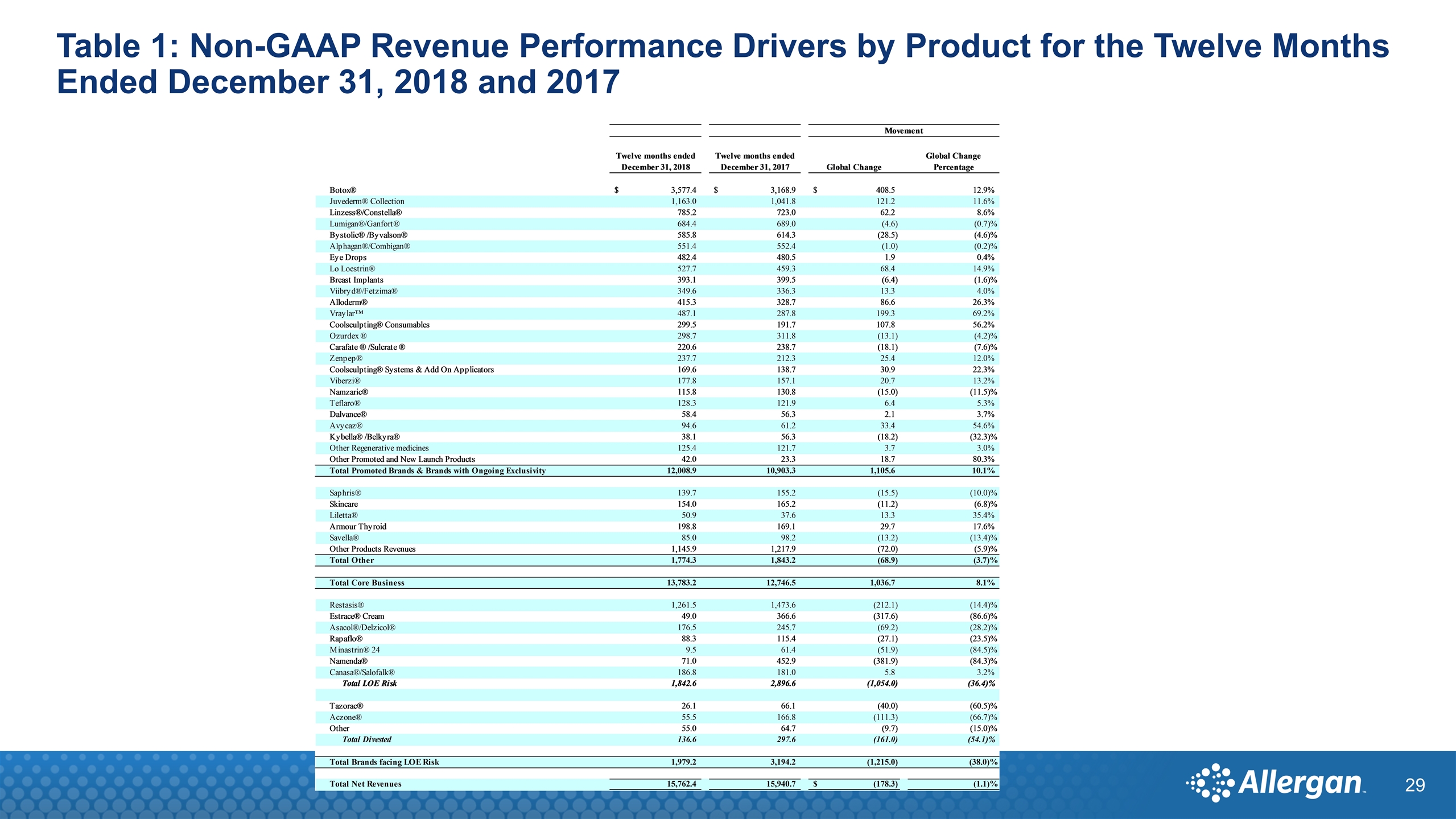
Task: Select 'Kybella® /Belkyra®' row label
Action: (x=365, y=437)
